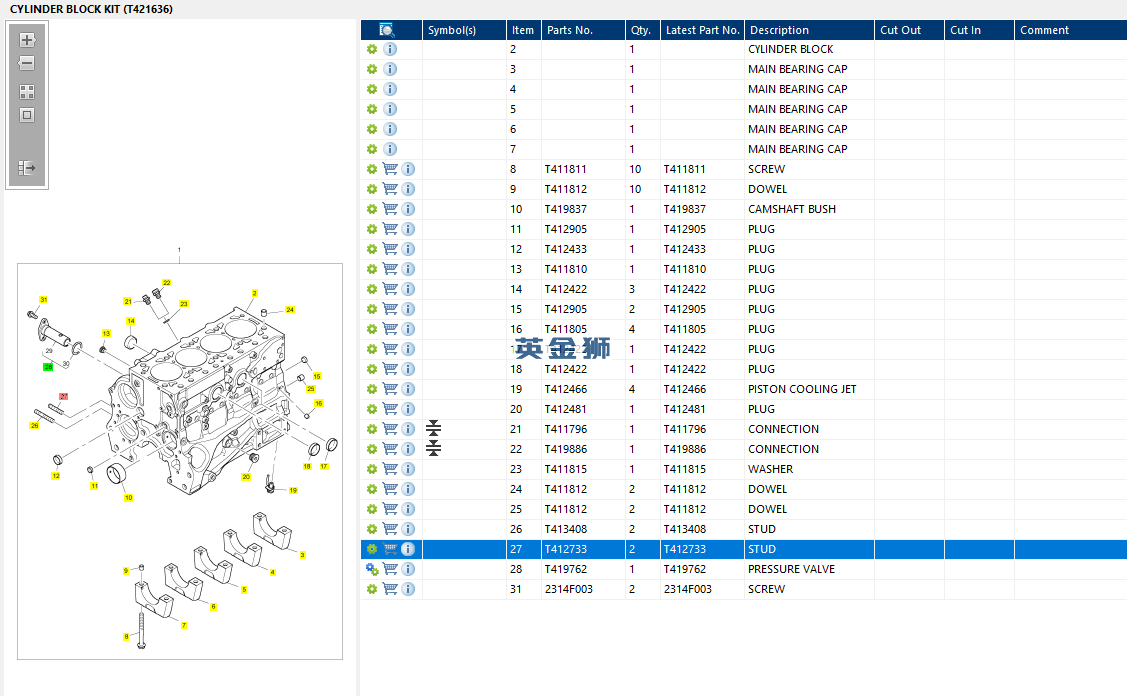Open info for WASHER row
1127x696 pixels.
click(408, 469)
